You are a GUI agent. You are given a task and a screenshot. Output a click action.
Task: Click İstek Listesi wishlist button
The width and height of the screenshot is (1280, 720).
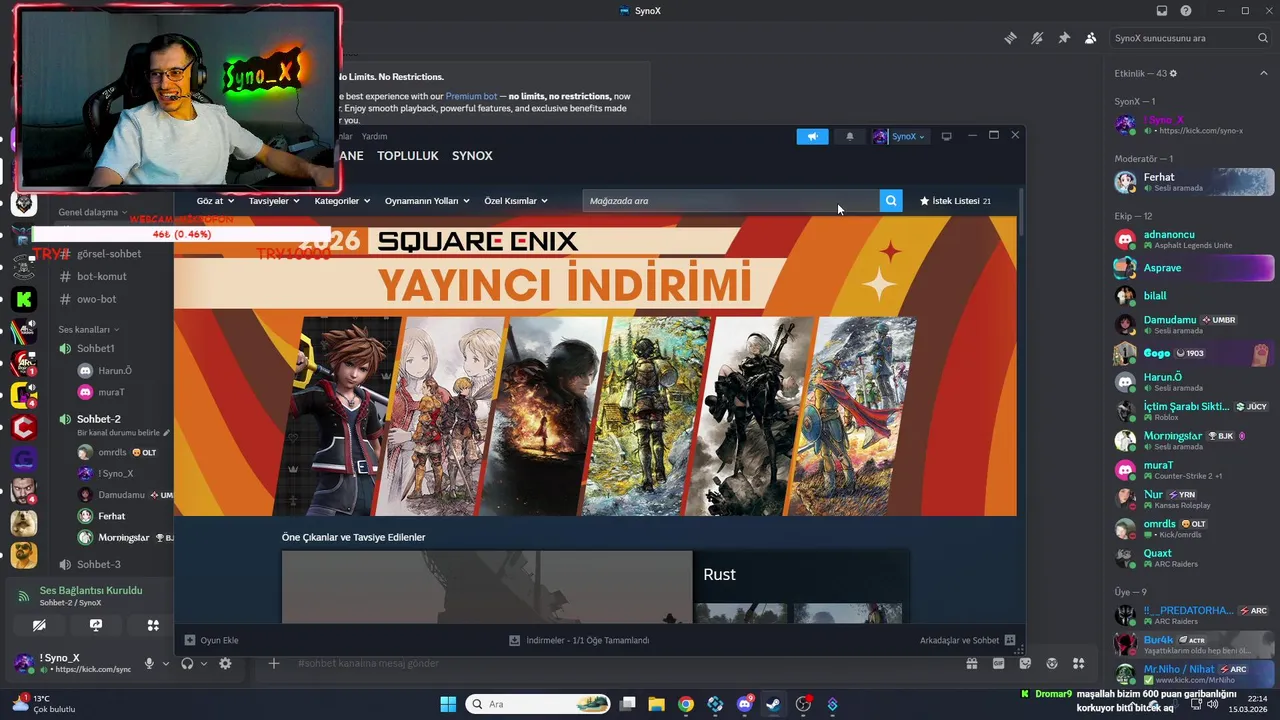955,201
